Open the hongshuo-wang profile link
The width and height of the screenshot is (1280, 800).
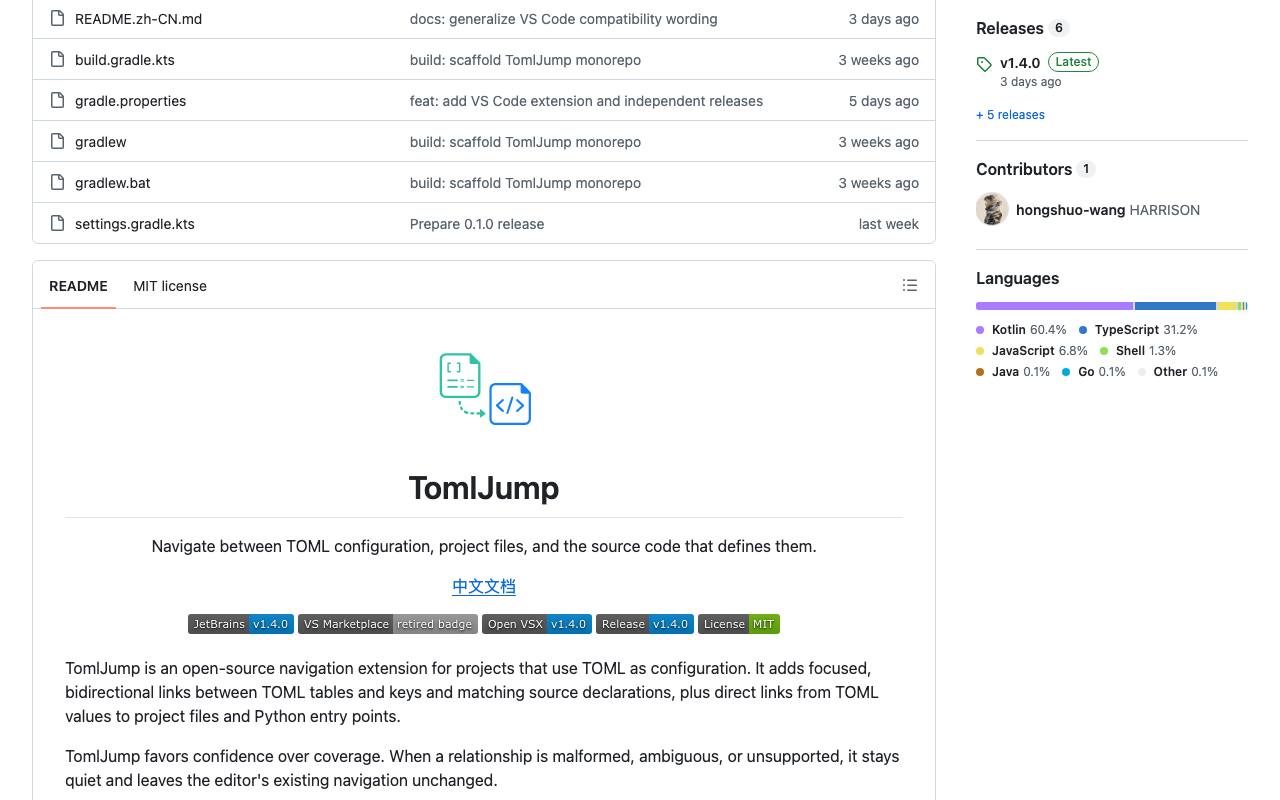click(1070, 210)
